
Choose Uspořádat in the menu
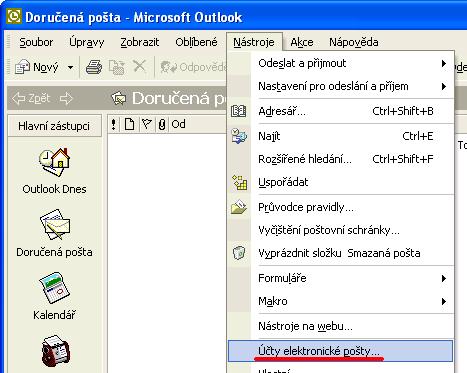click(341, 182)
